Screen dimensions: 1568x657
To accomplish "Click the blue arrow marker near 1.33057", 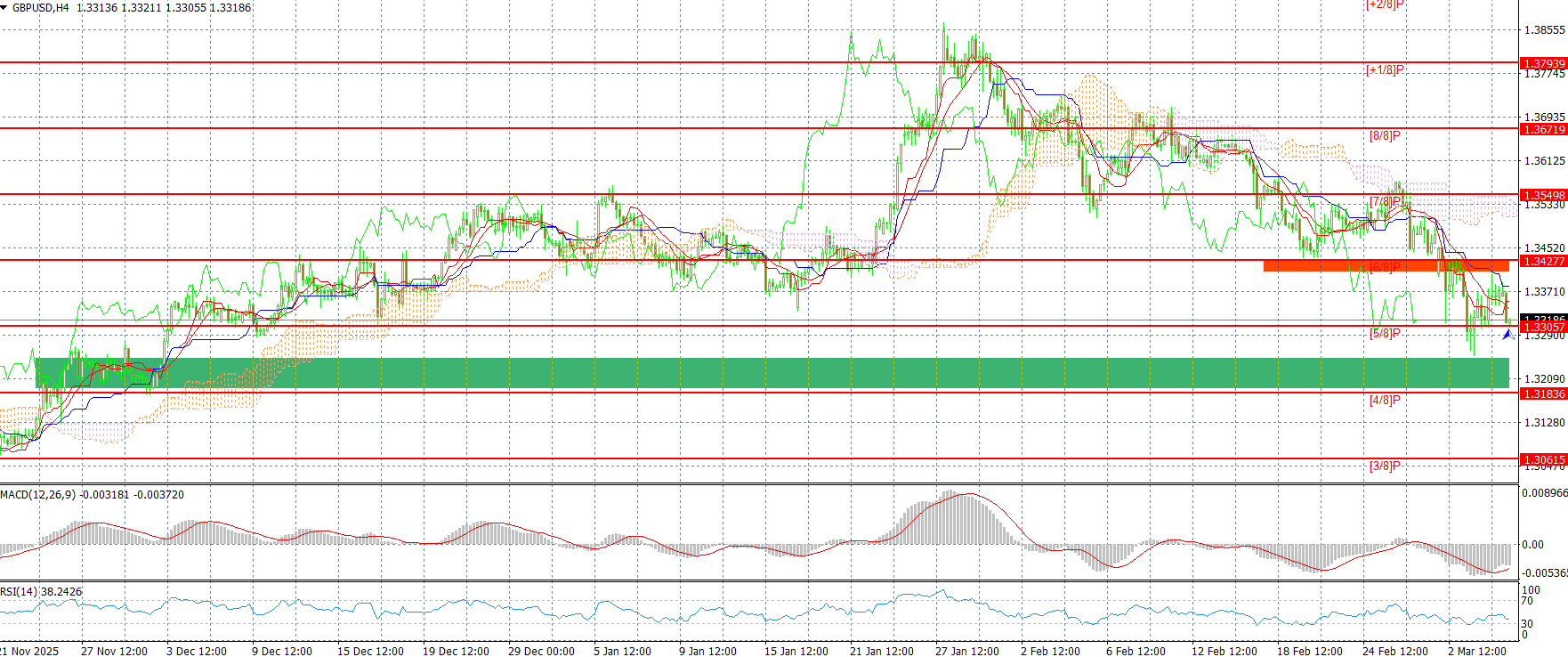I will [x=1508, y=335].
